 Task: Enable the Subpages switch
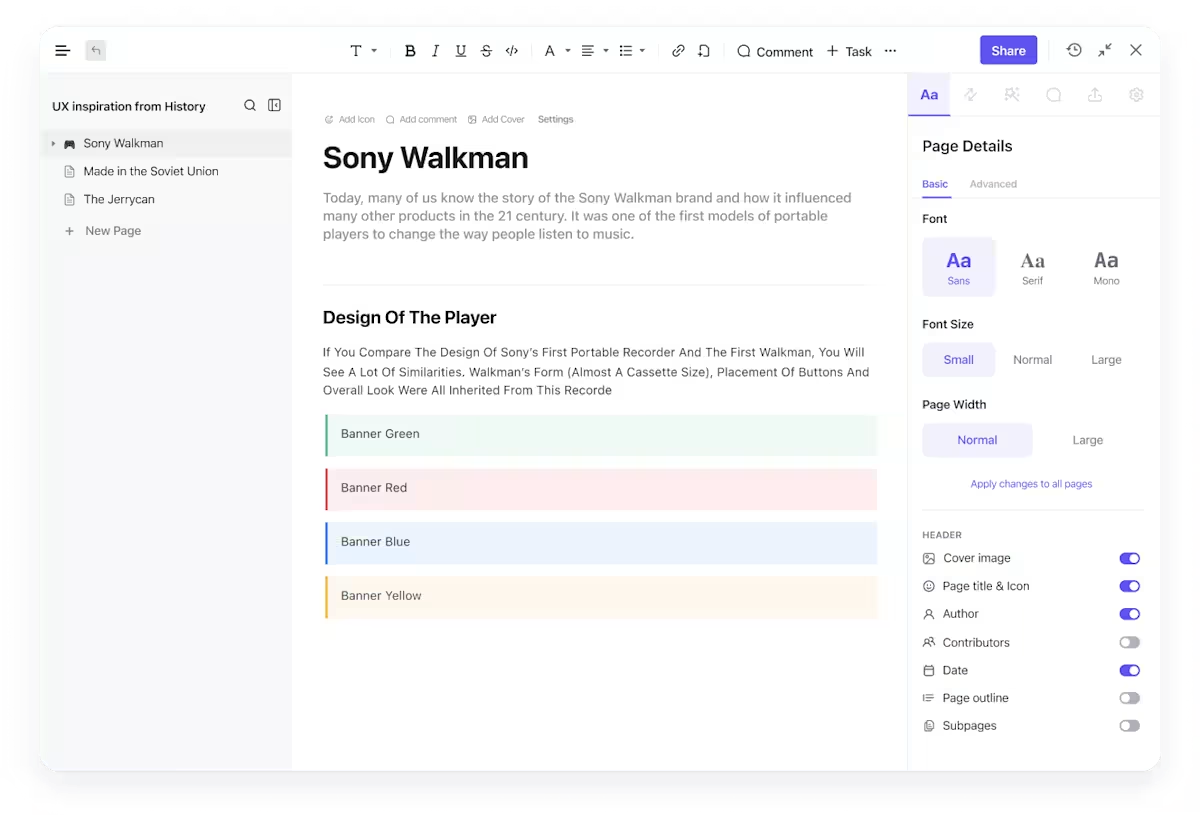1129,726
